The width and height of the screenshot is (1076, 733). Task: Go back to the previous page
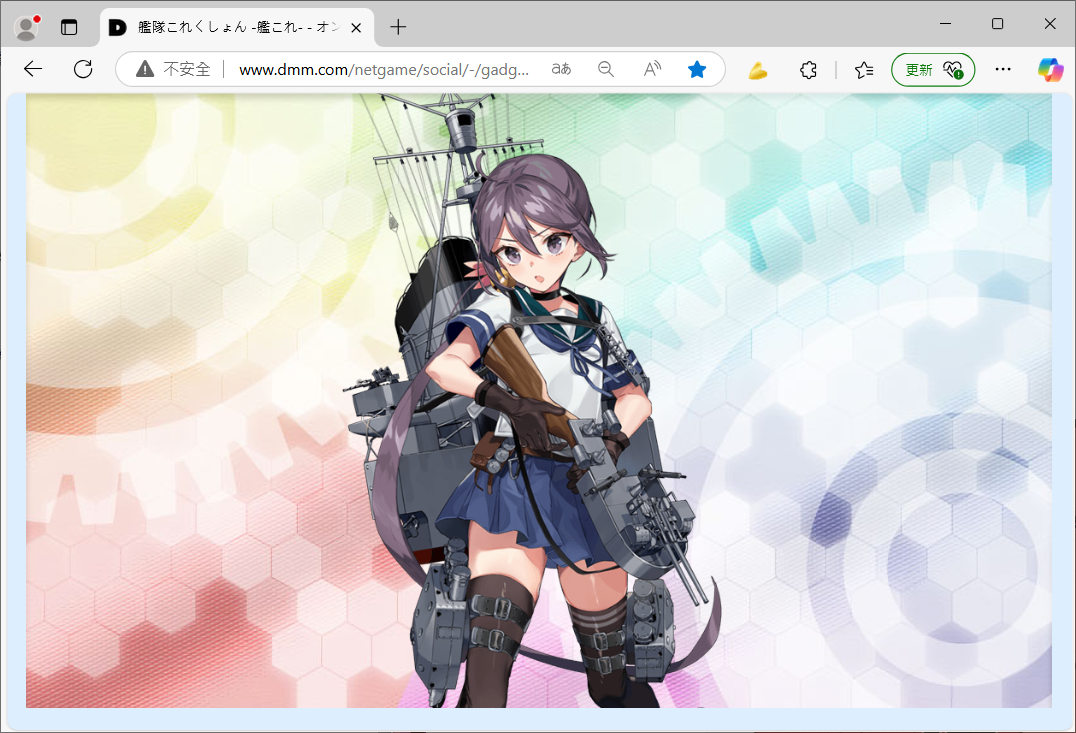33,69
